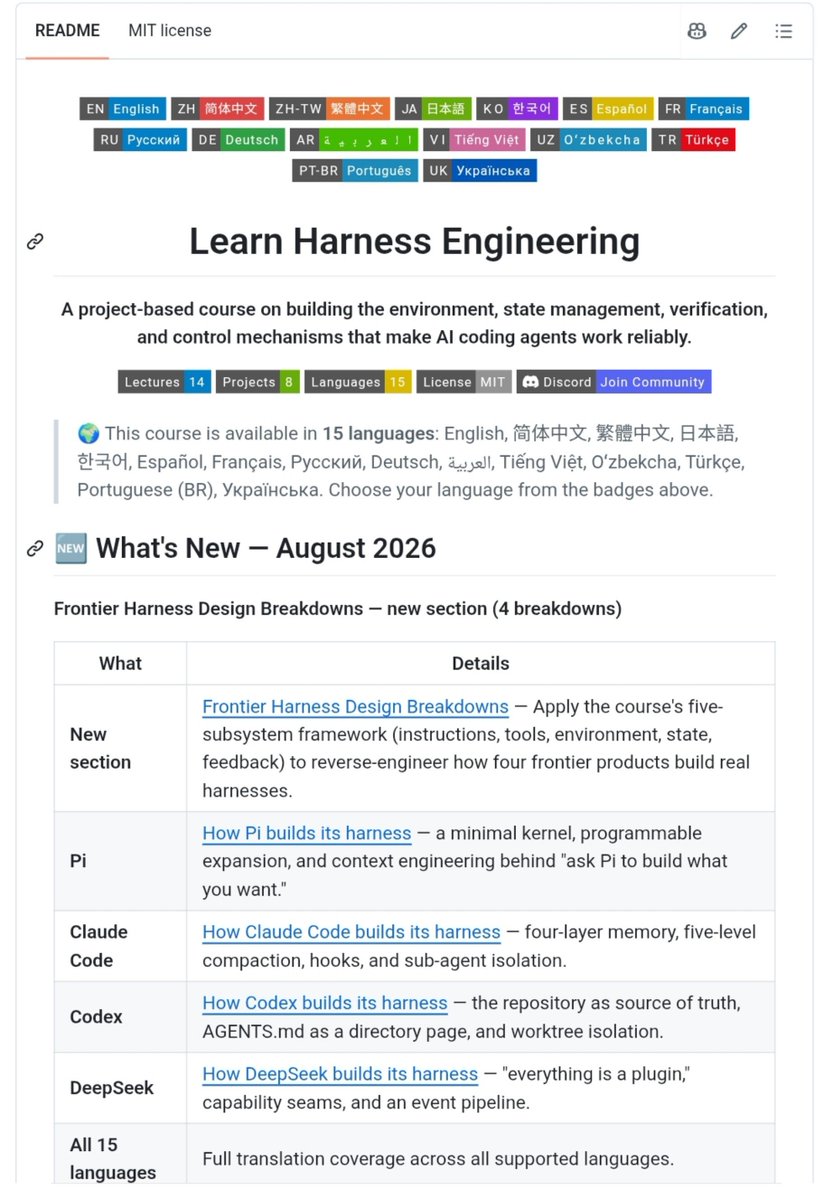The image size is (833, 1200).
Task: Click the EN English language badge
Action: [x=122, y=109]
